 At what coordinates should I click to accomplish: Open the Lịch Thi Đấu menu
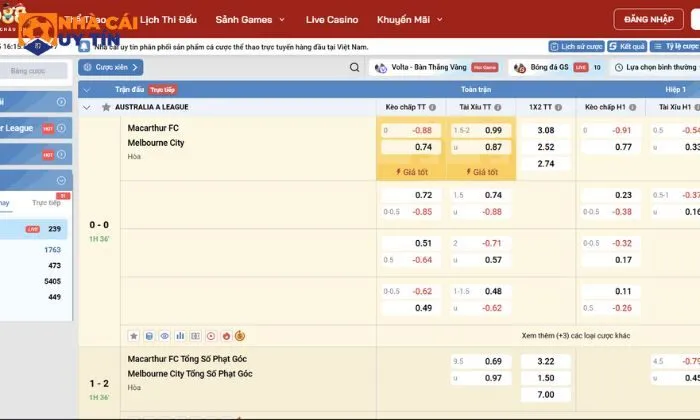[x=168, y=20]
